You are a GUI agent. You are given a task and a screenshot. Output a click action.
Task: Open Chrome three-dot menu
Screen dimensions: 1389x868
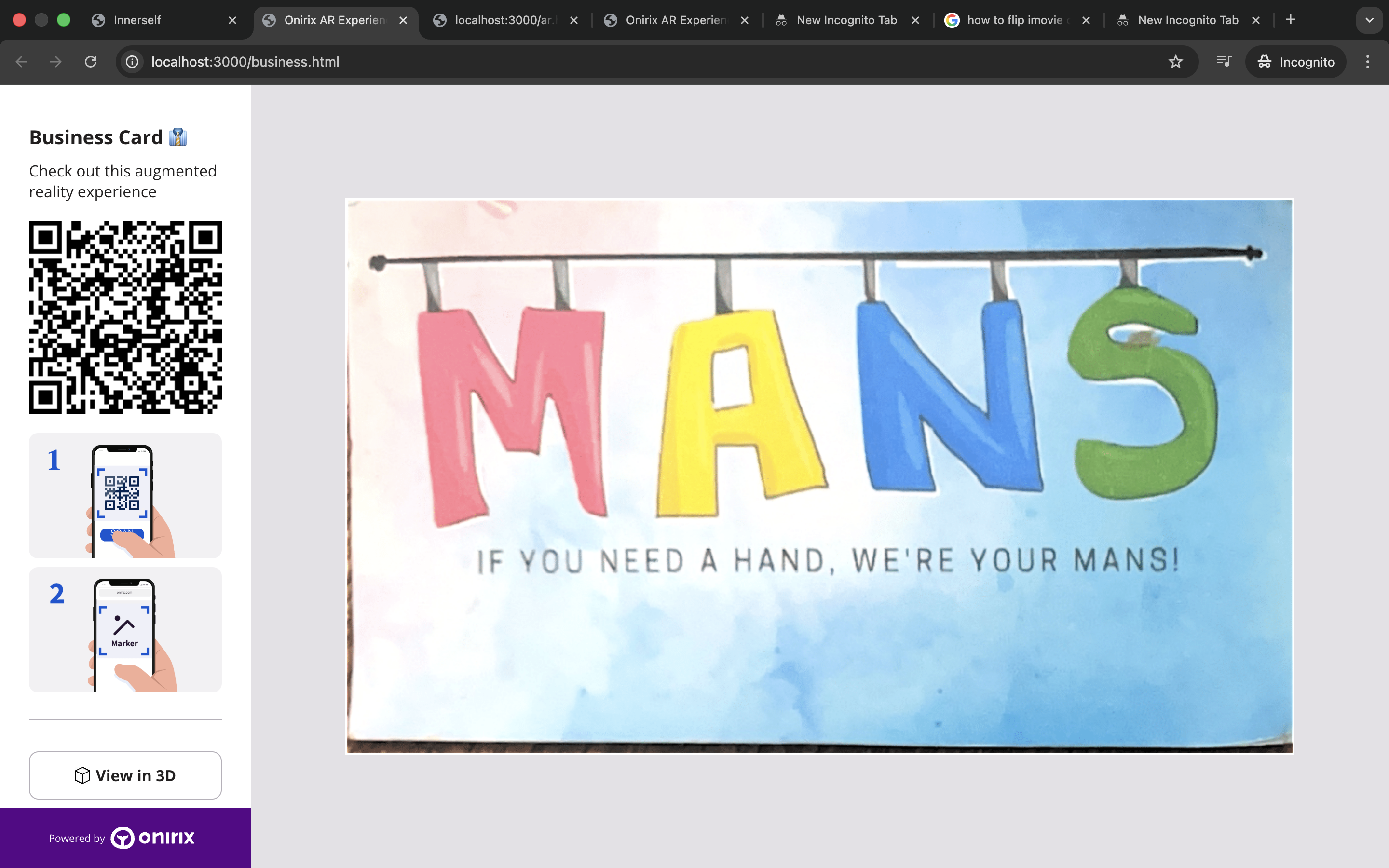tap(1368, 61)
